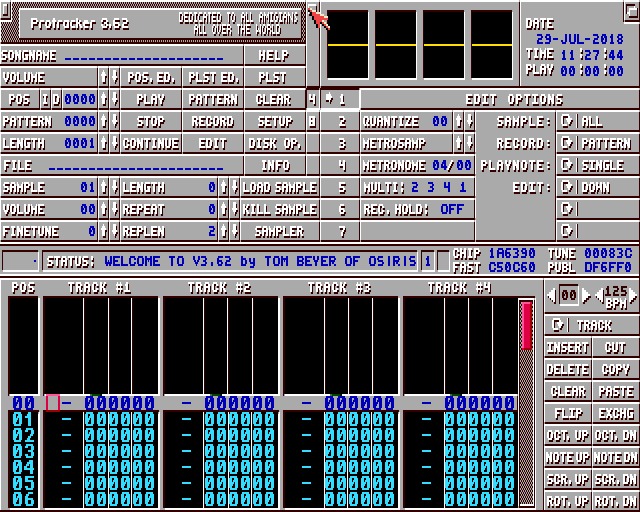Viewport: 640px width, 512px height.
Task: Click NOTE DN transpose button
Action: 616,458
